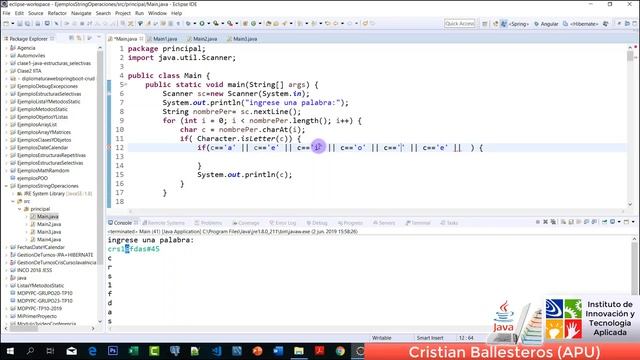Open the Search menu
640x360 pixels.
point(103,13)
